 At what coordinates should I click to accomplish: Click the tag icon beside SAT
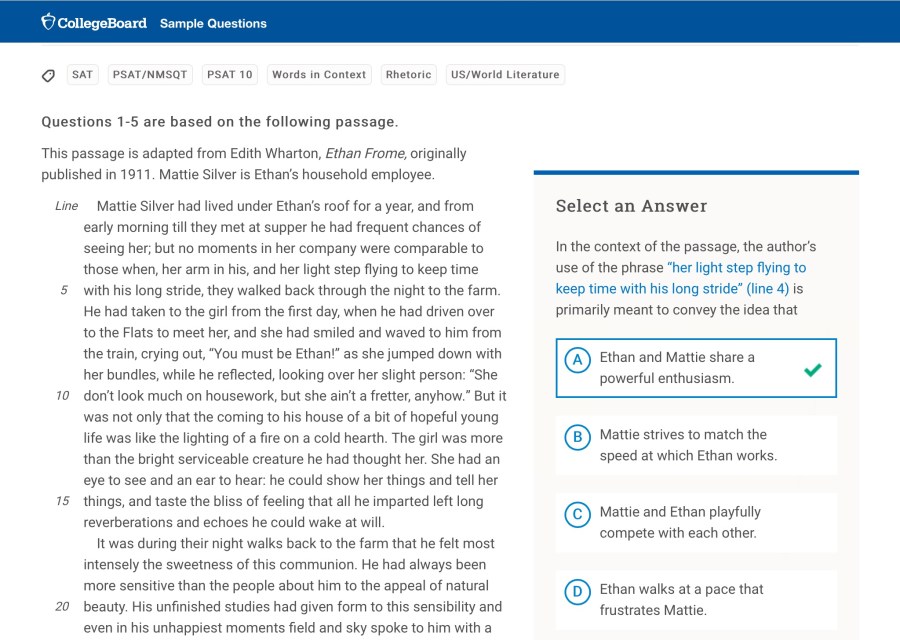[x=48, y=75]
